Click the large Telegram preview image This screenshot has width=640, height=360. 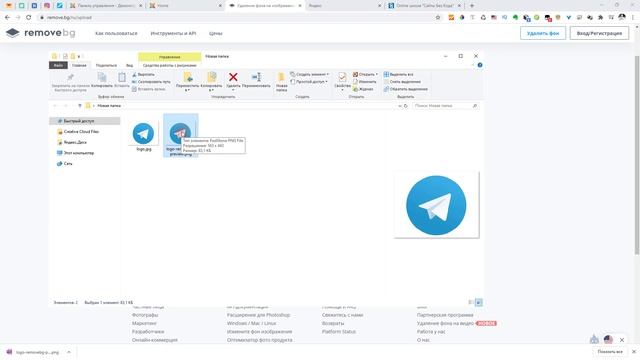click(436, 205)
